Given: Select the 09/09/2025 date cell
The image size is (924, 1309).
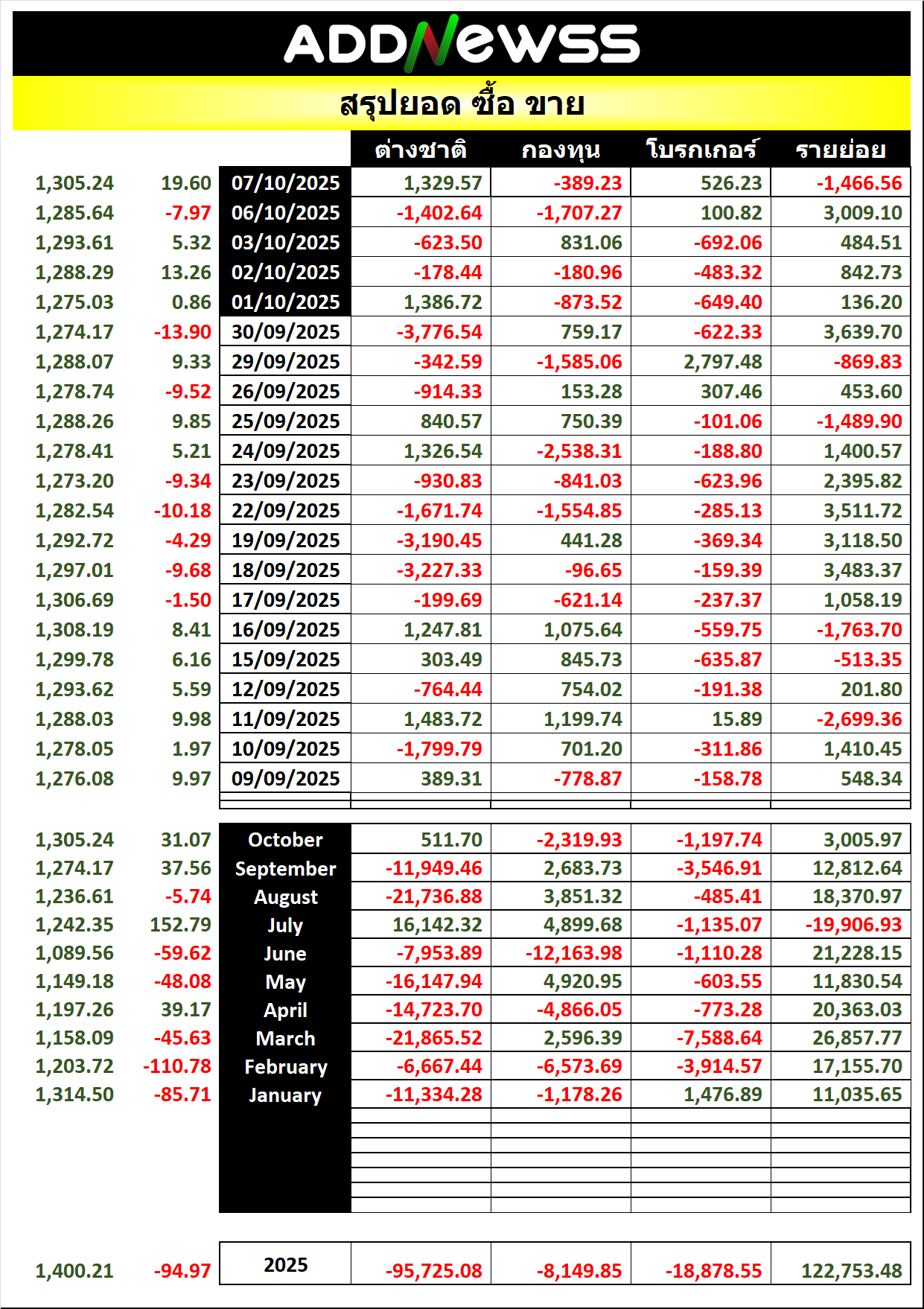Looking at the screenshot, I should (x=285, y=779).
